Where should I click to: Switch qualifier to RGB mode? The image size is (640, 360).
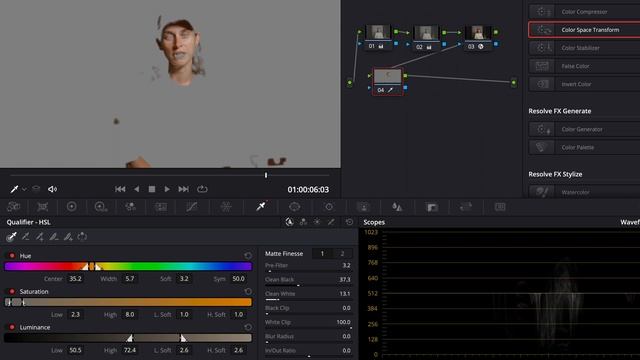[x=303, y=222]
